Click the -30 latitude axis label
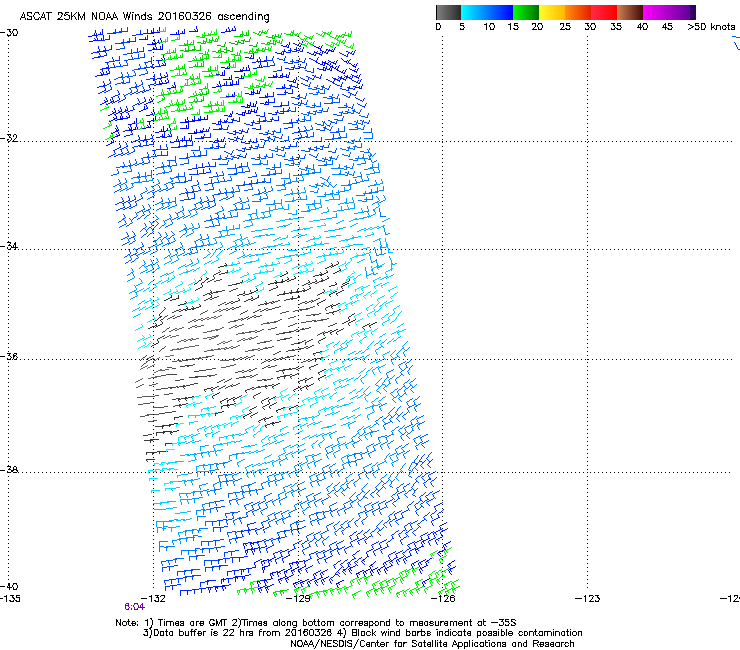 (9, 33)
